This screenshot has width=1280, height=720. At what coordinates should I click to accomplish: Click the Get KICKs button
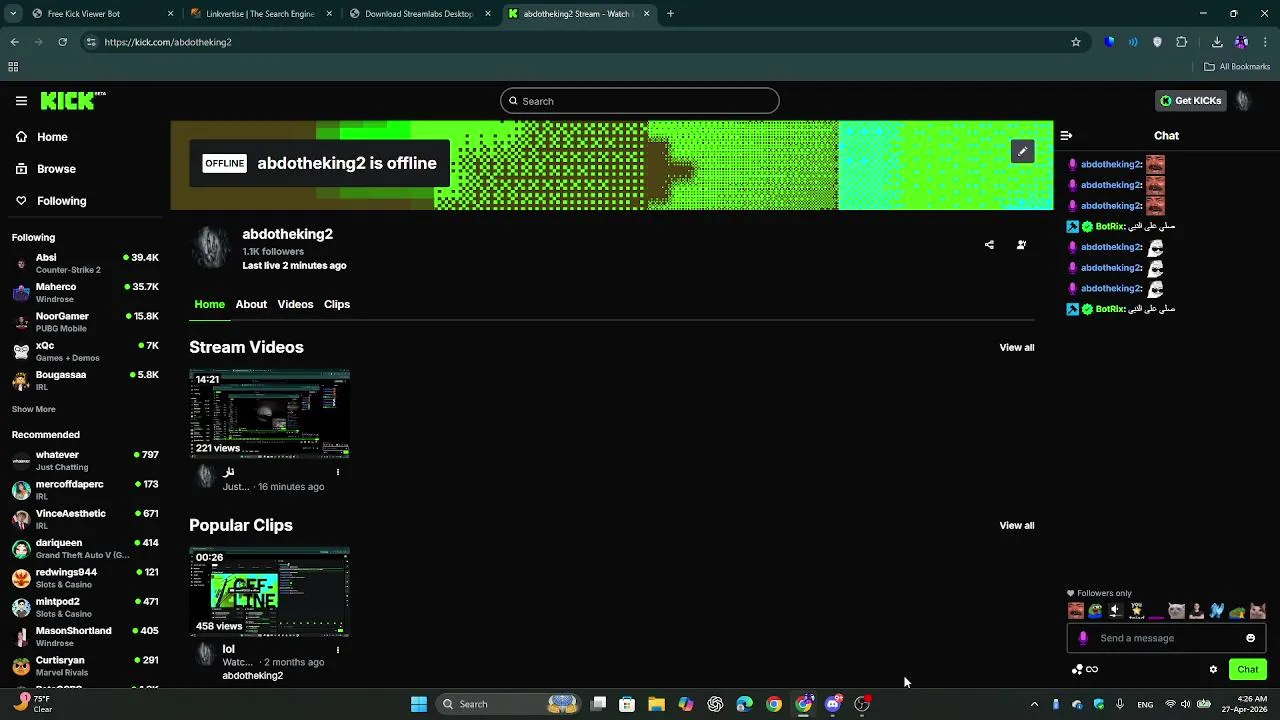[x=1190, y=100]
